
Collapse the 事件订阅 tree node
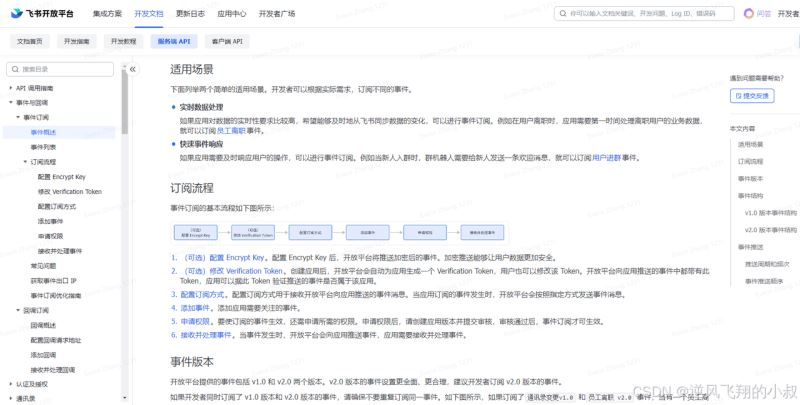(x=18, y=117)
